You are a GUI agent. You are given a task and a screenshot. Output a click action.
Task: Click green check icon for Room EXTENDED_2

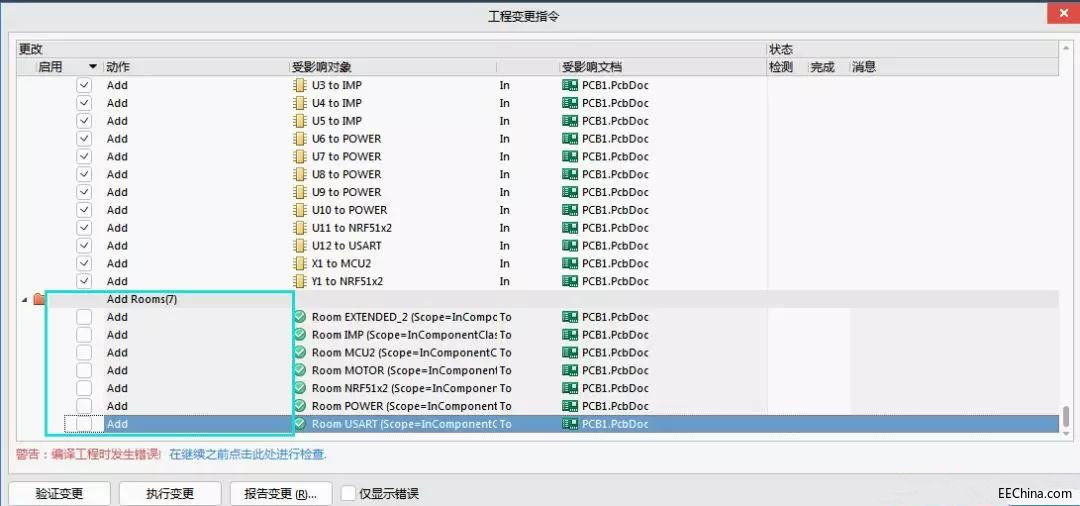point(298,317)
